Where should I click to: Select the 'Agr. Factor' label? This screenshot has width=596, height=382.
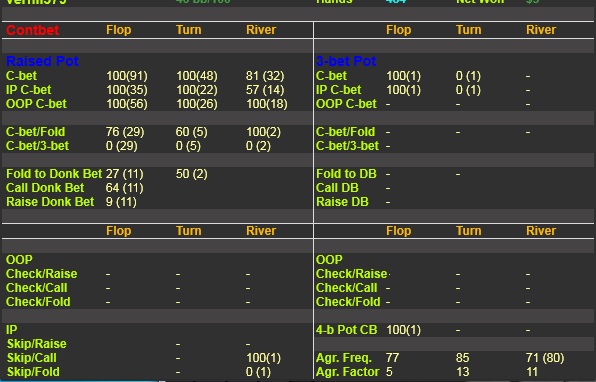[347, 372]
